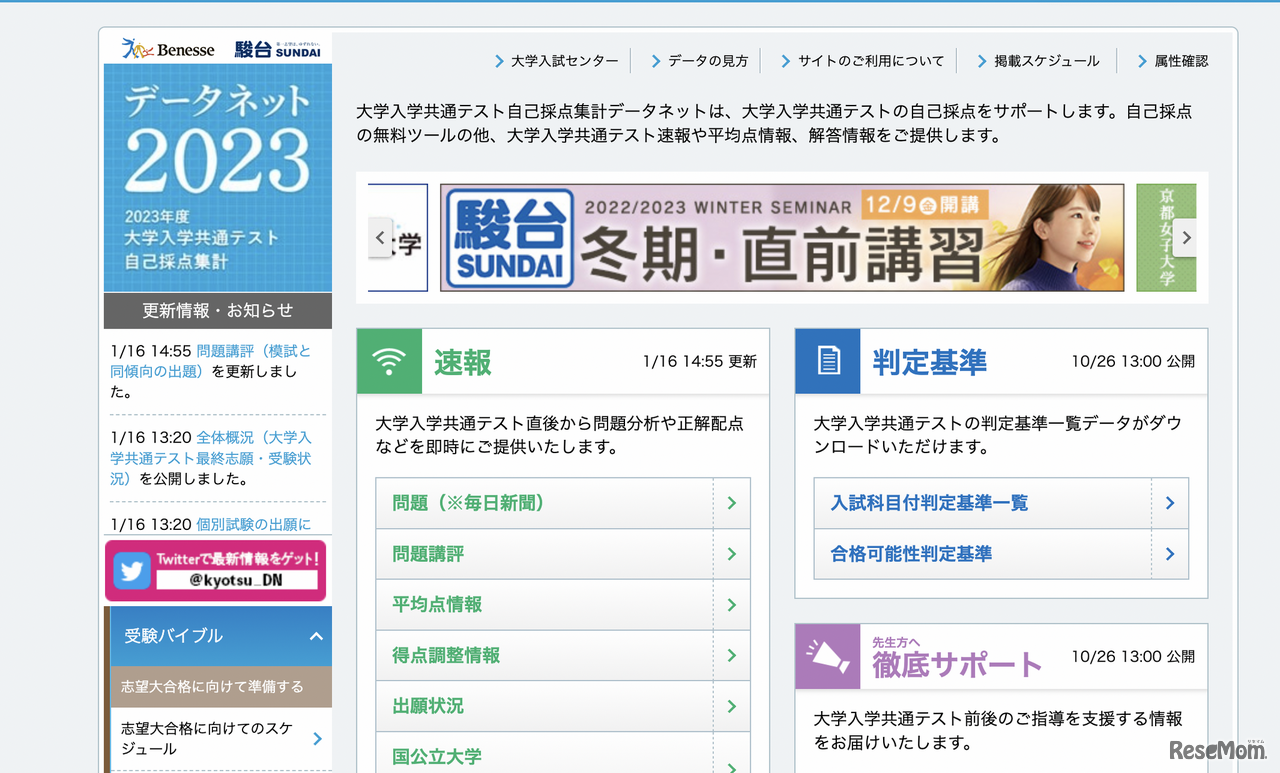Open the 駿台 冬期・直前講習 banner
The width and height of the screenshot is (1280, 773).
point(782,238)
